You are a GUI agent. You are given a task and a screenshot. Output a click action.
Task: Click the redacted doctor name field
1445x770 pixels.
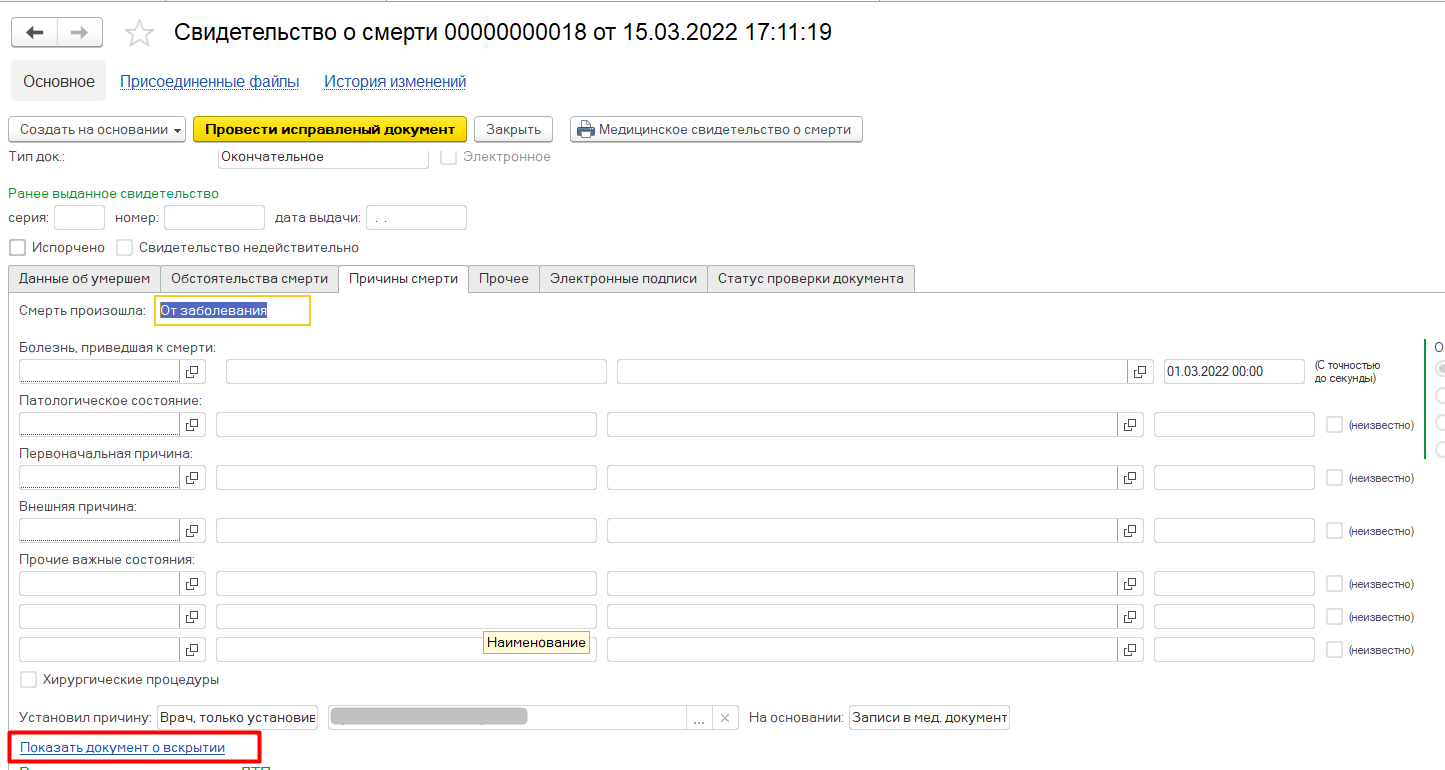point(507,718)
